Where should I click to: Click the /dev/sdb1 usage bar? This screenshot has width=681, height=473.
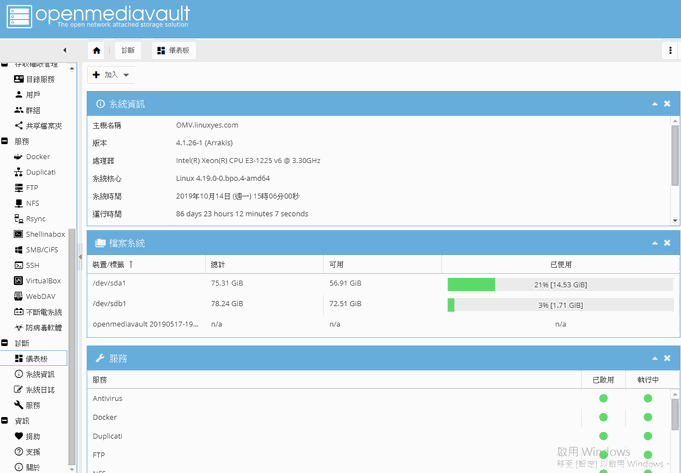[x=560, y=305]
